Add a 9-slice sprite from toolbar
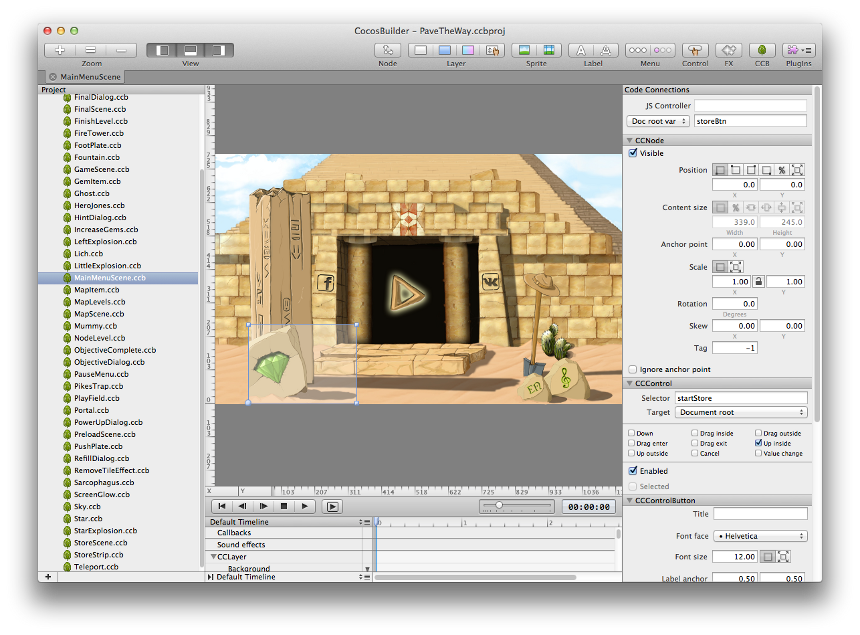 click(548, 50)
